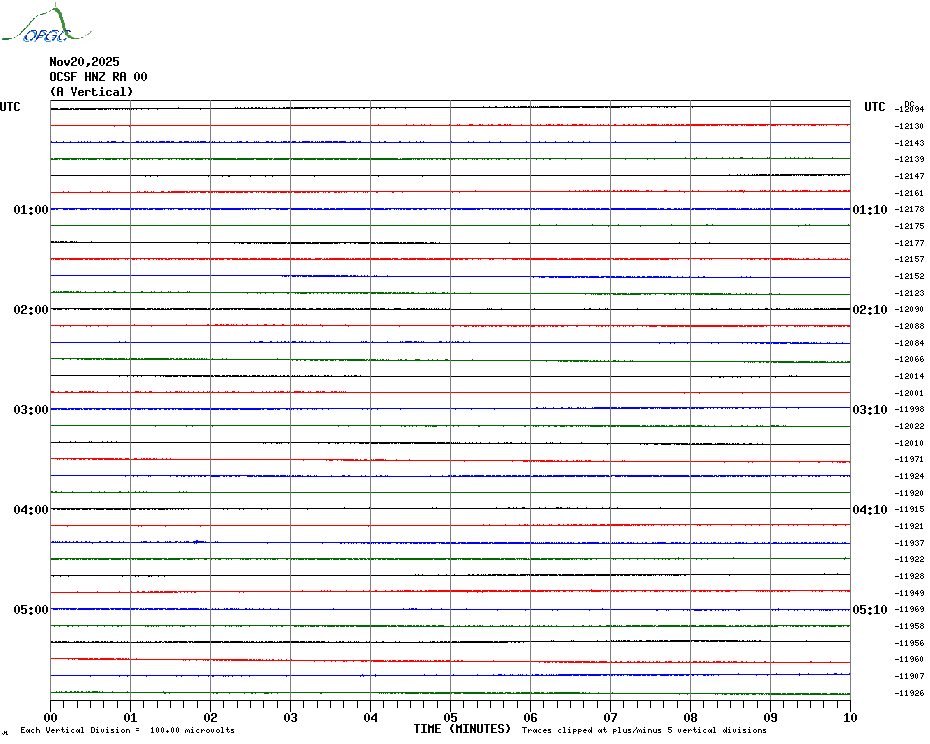Image resolution: width=930 pixels, height=744 pixels.
Task: Click the 03:10 time label on right
Action: pyautogui.click(x=869, y=410)
